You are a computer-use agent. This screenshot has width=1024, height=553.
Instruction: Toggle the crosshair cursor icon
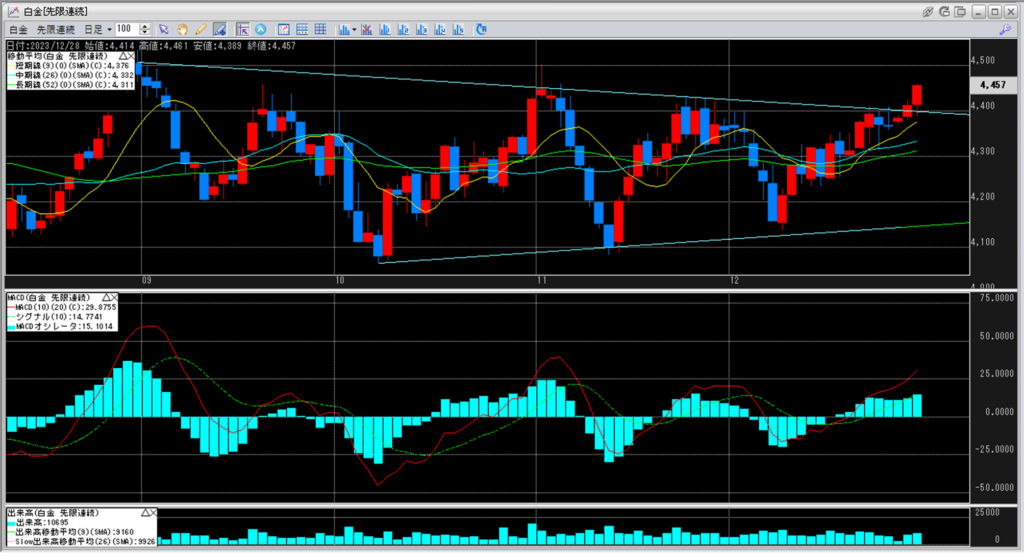(x=242, y=29)
